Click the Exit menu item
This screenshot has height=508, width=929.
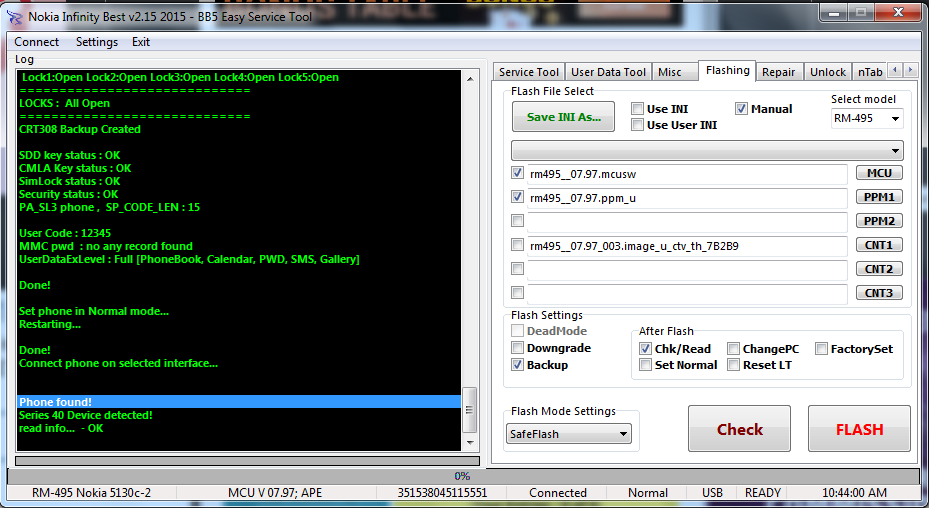coord(141,42)
